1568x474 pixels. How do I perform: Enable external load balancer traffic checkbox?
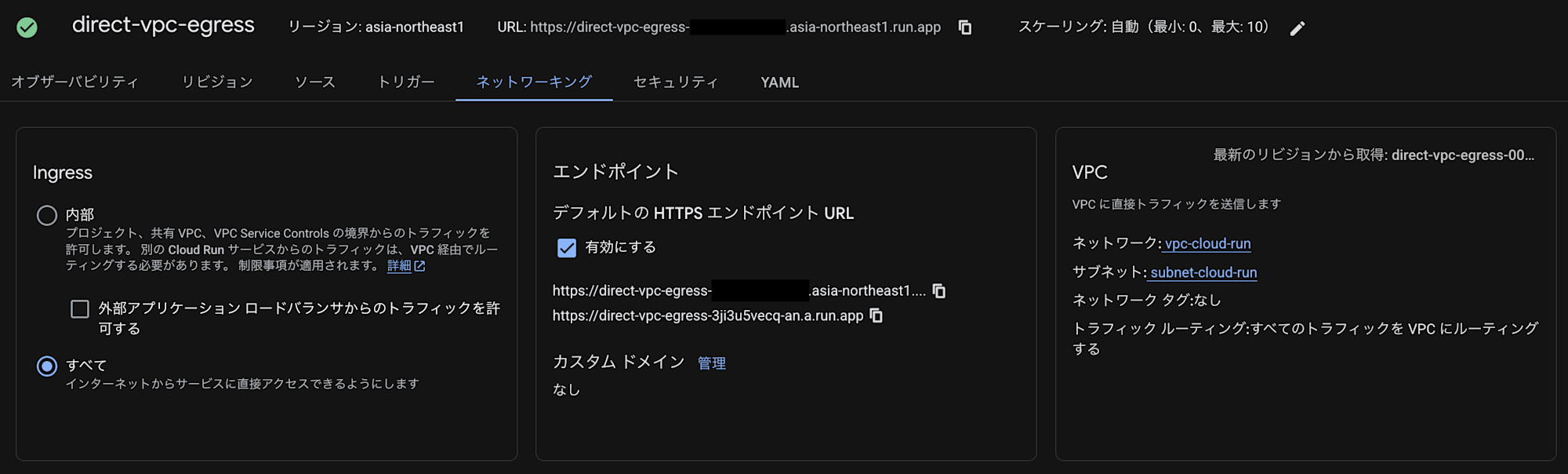pos(80,309)
